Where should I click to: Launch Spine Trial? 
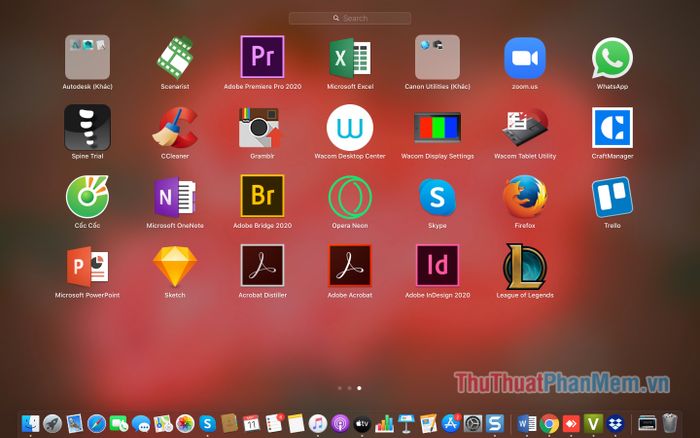coord(88,127)
